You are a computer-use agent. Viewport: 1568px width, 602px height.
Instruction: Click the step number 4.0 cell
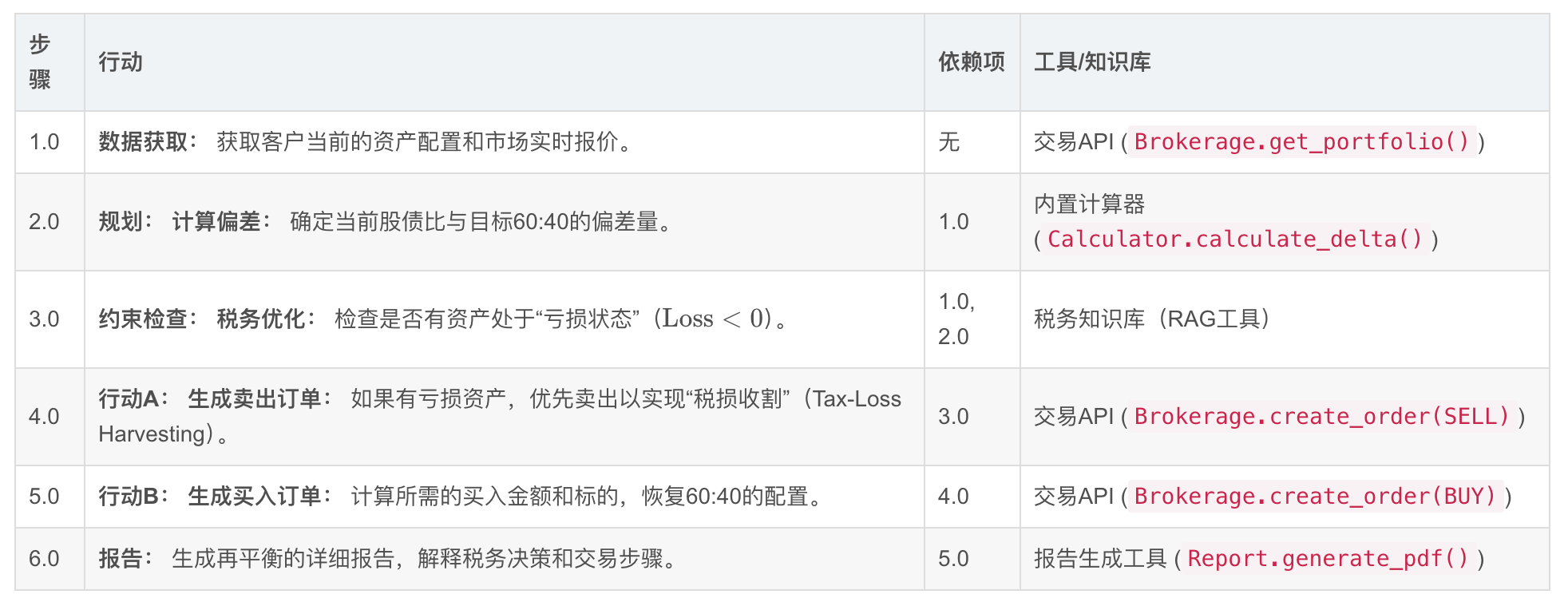click(x=44, y=417)
